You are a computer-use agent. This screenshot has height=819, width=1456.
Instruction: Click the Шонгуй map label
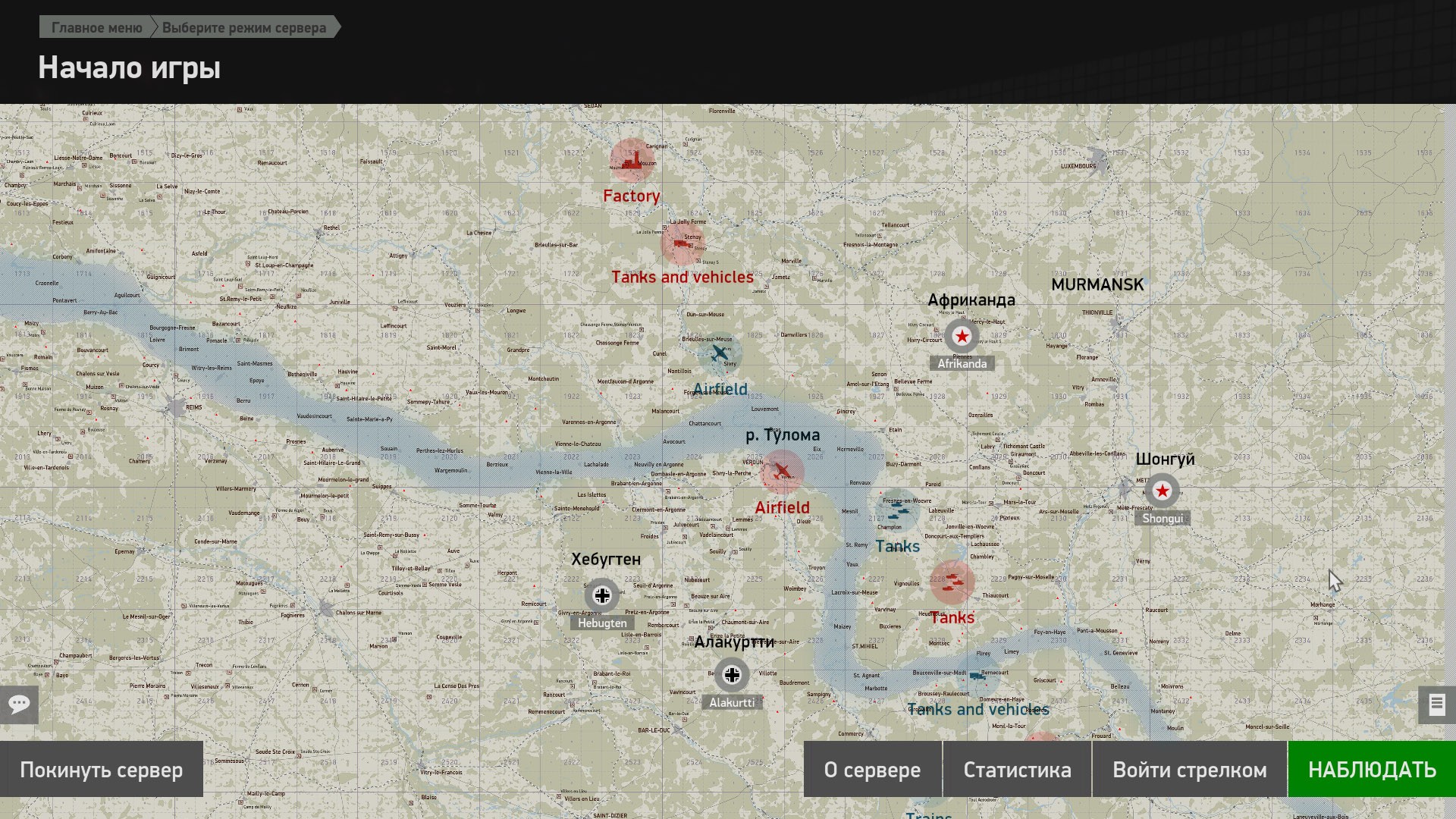click(1165, 460)
